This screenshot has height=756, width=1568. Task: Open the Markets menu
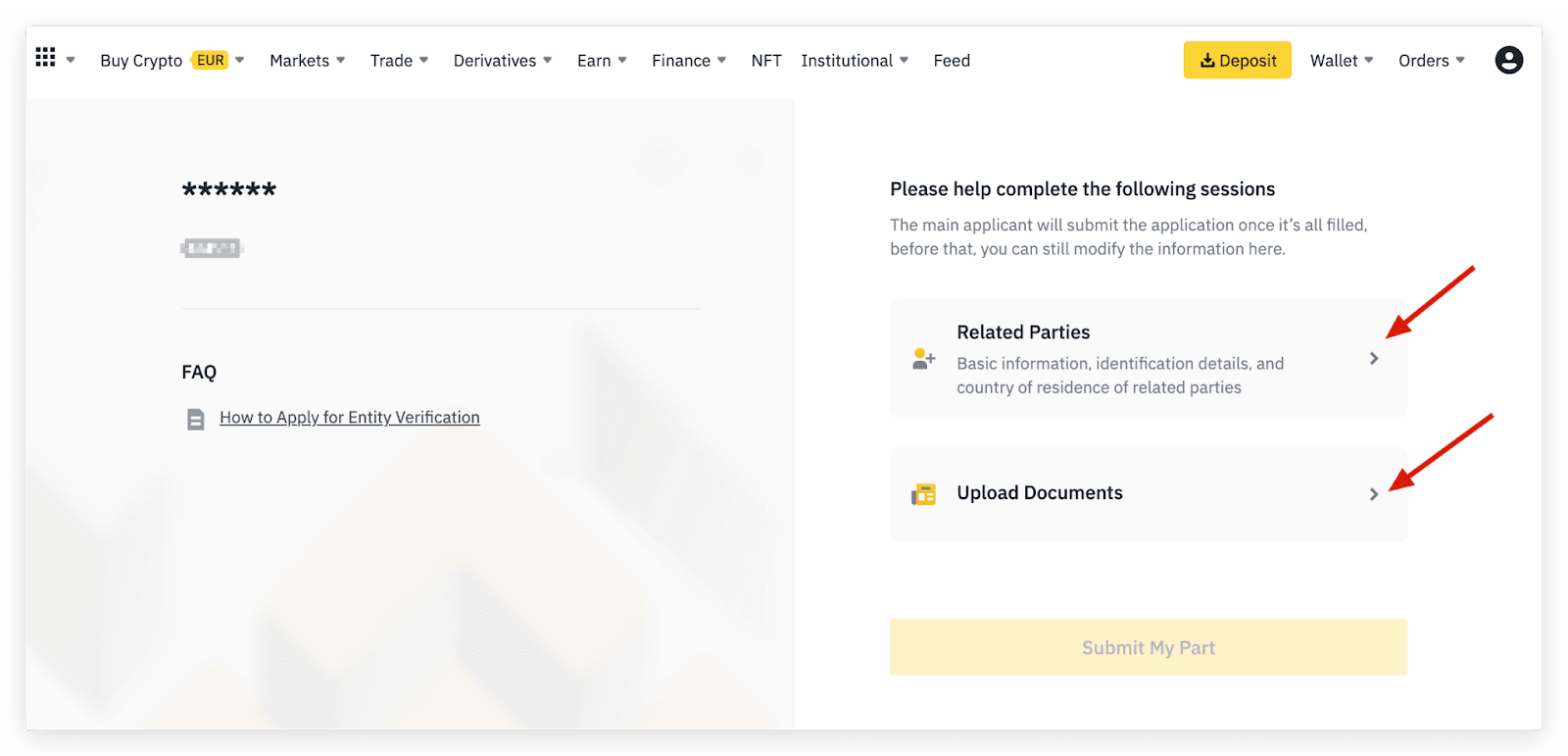(307, 61)
